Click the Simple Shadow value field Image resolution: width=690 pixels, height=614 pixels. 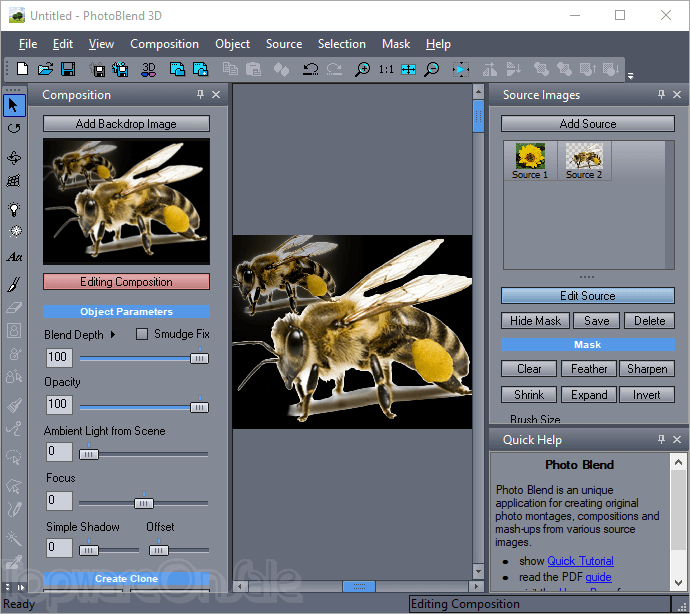click(59, 548)
